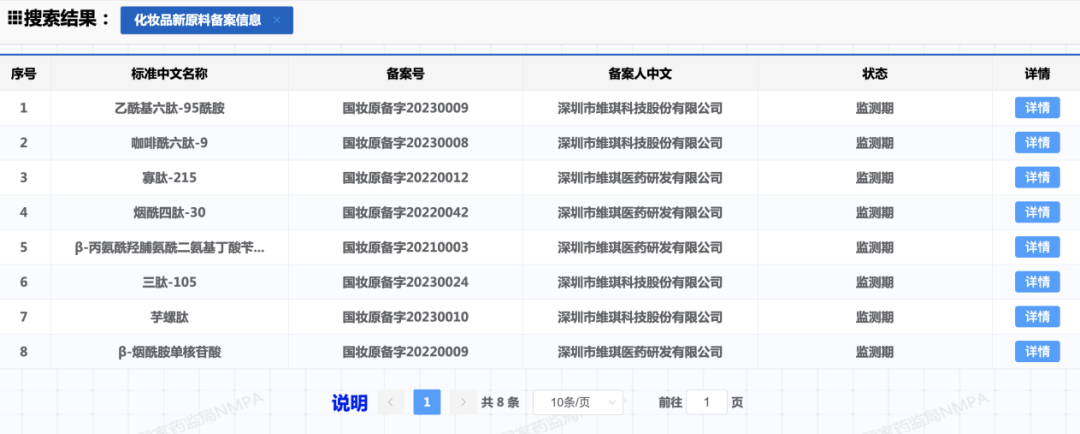Open 详情 for β-烟酰胺单核苷酸
Screen dimensions: 1080x434
[x=1037, y=352]
